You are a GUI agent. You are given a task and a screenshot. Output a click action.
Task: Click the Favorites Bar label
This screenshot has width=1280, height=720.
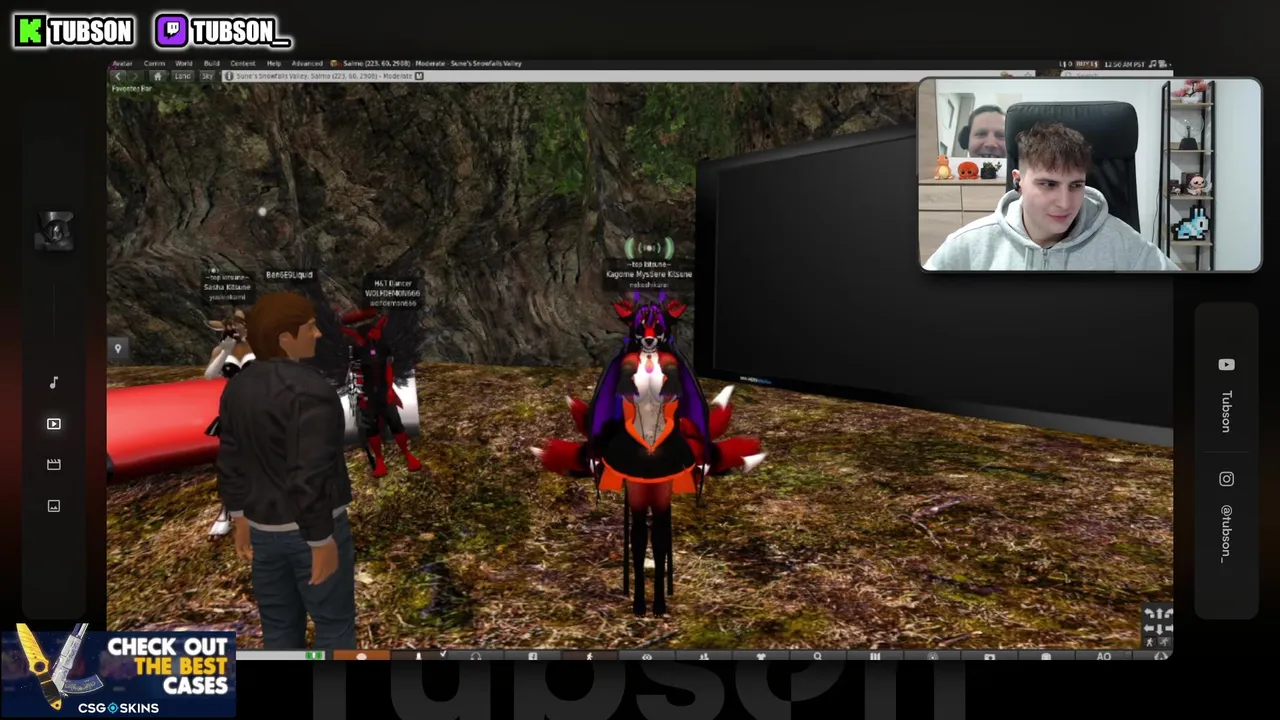click(x=132, y=88)
